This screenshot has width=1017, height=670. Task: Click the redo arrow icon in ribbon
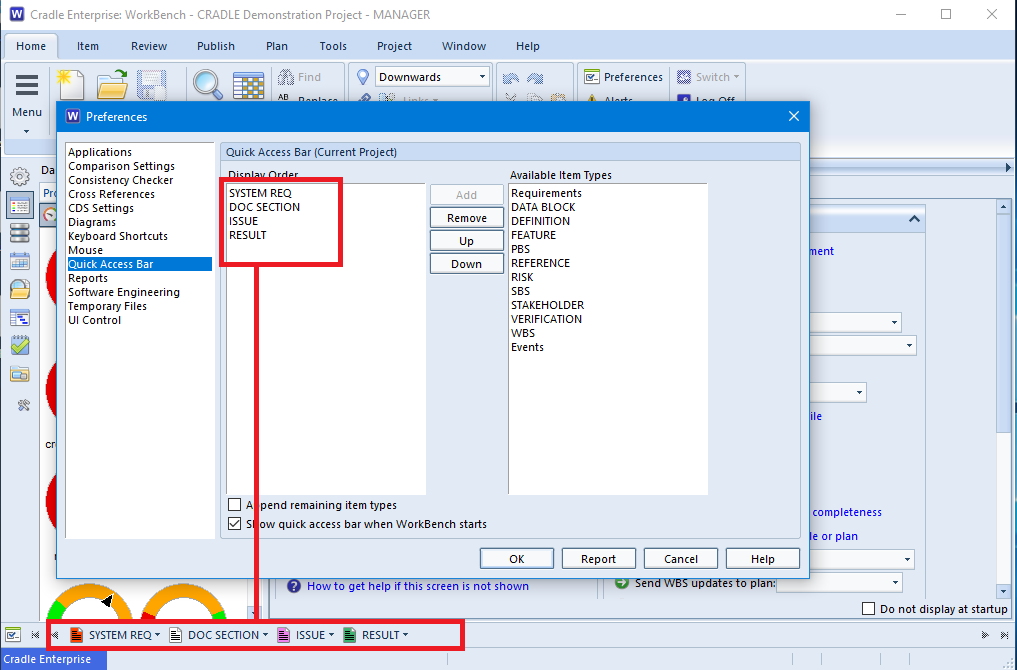[535, 78]
